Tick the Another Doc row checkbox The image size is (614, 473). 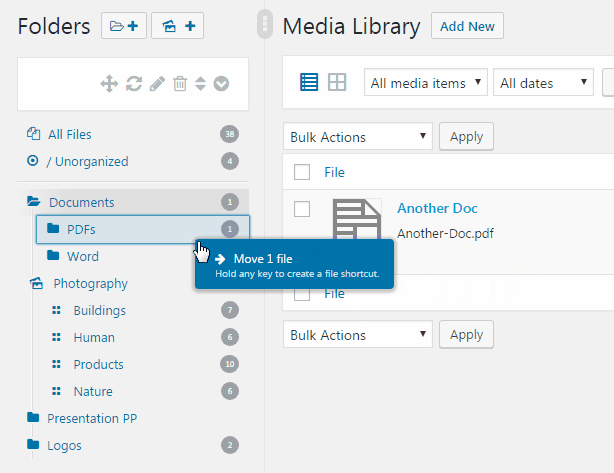302,209
